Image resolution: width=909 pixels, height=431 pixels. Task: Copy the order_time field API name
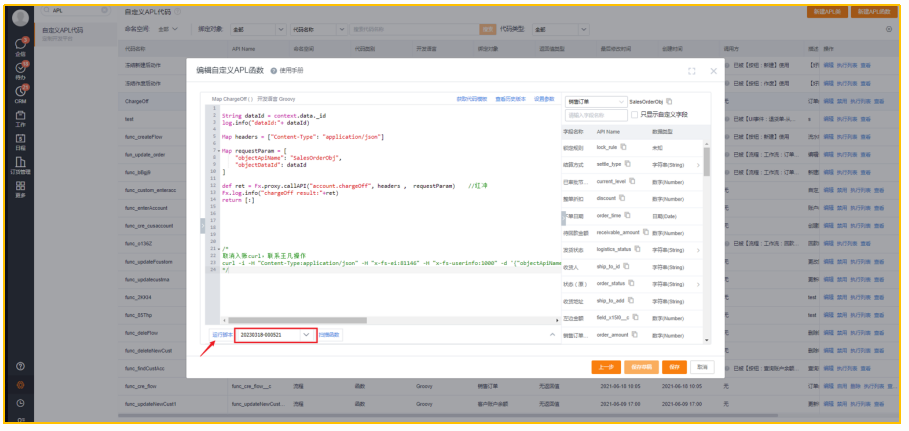pyautogui.click(x=627, y=215)
